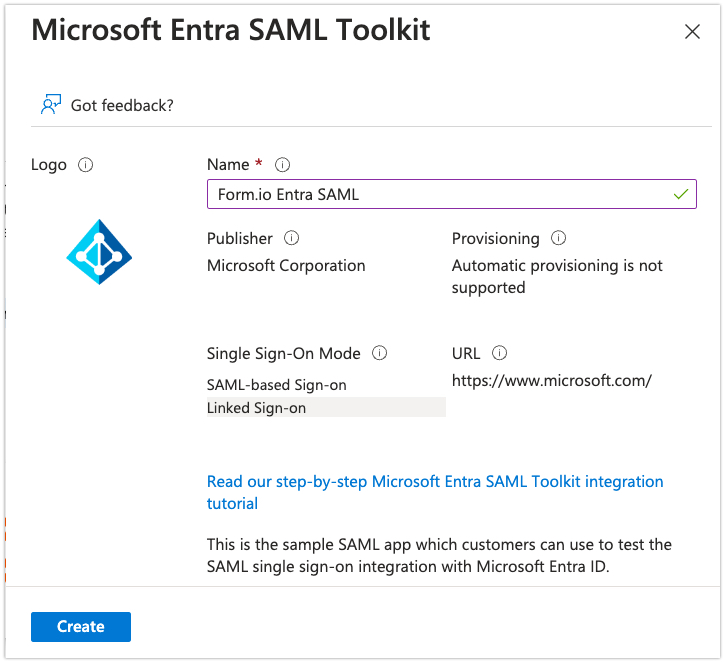Click the https://www.microsoft.com/ URL text
Image resolution: width=725 pixels, height=663 pixels.
552,381
